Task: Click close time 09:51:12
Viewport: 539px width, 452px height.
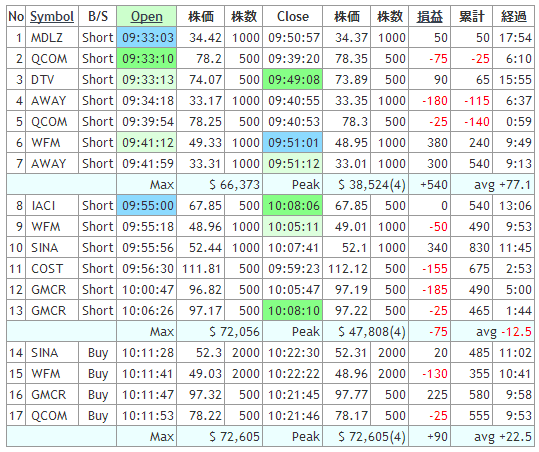Action: 293,163
